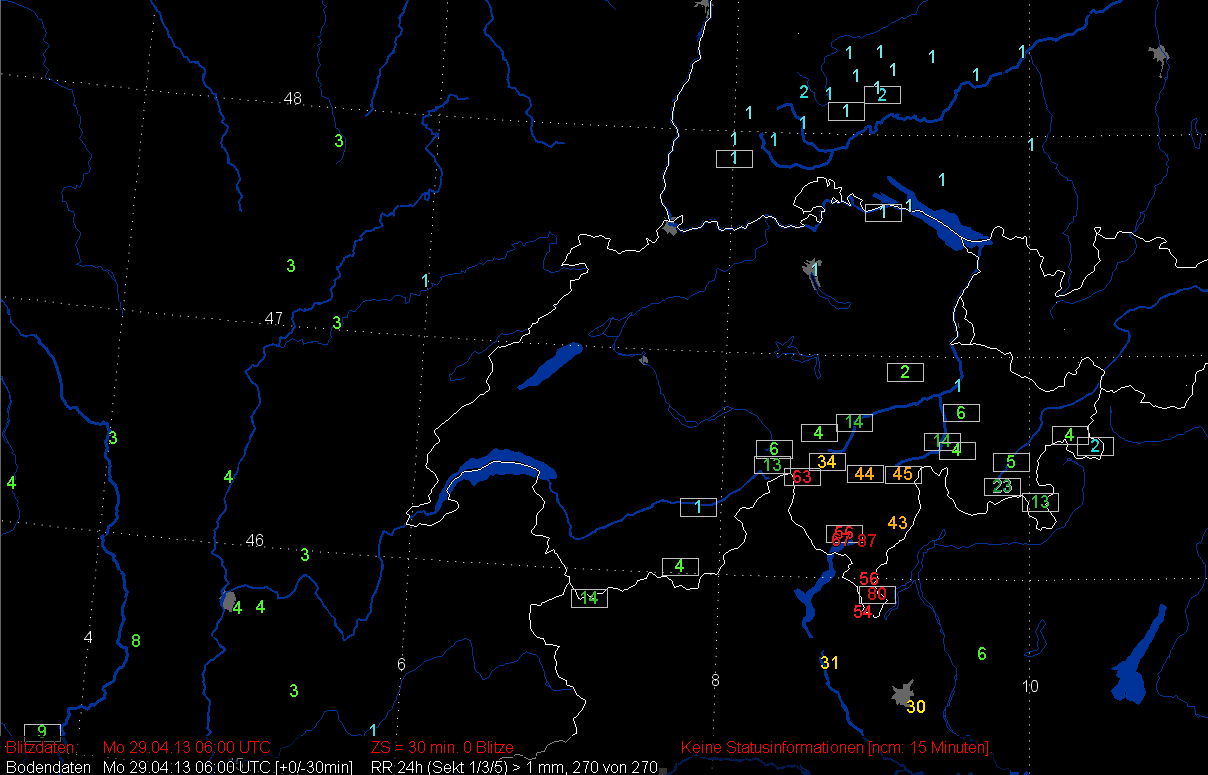Click the orange 44 boxed station value
The image size is (1208, 775).
pos(865,474)
